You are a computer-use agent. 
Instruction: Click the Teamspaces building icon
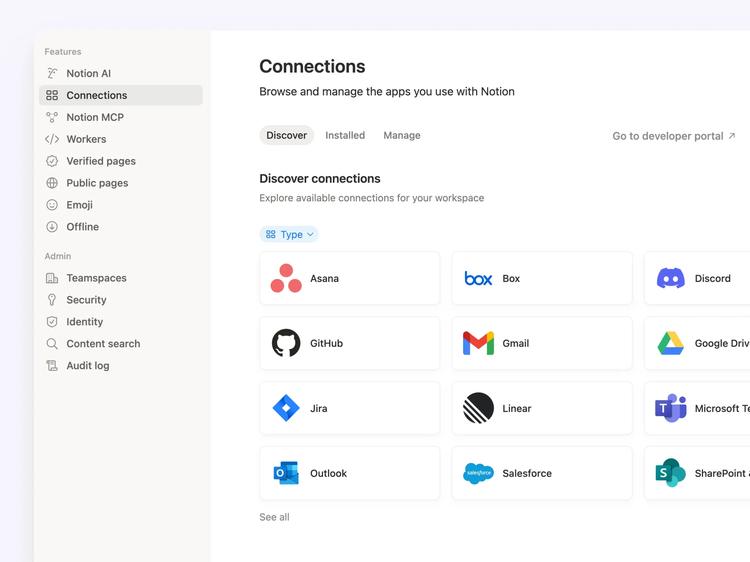(x=52, y=278)
